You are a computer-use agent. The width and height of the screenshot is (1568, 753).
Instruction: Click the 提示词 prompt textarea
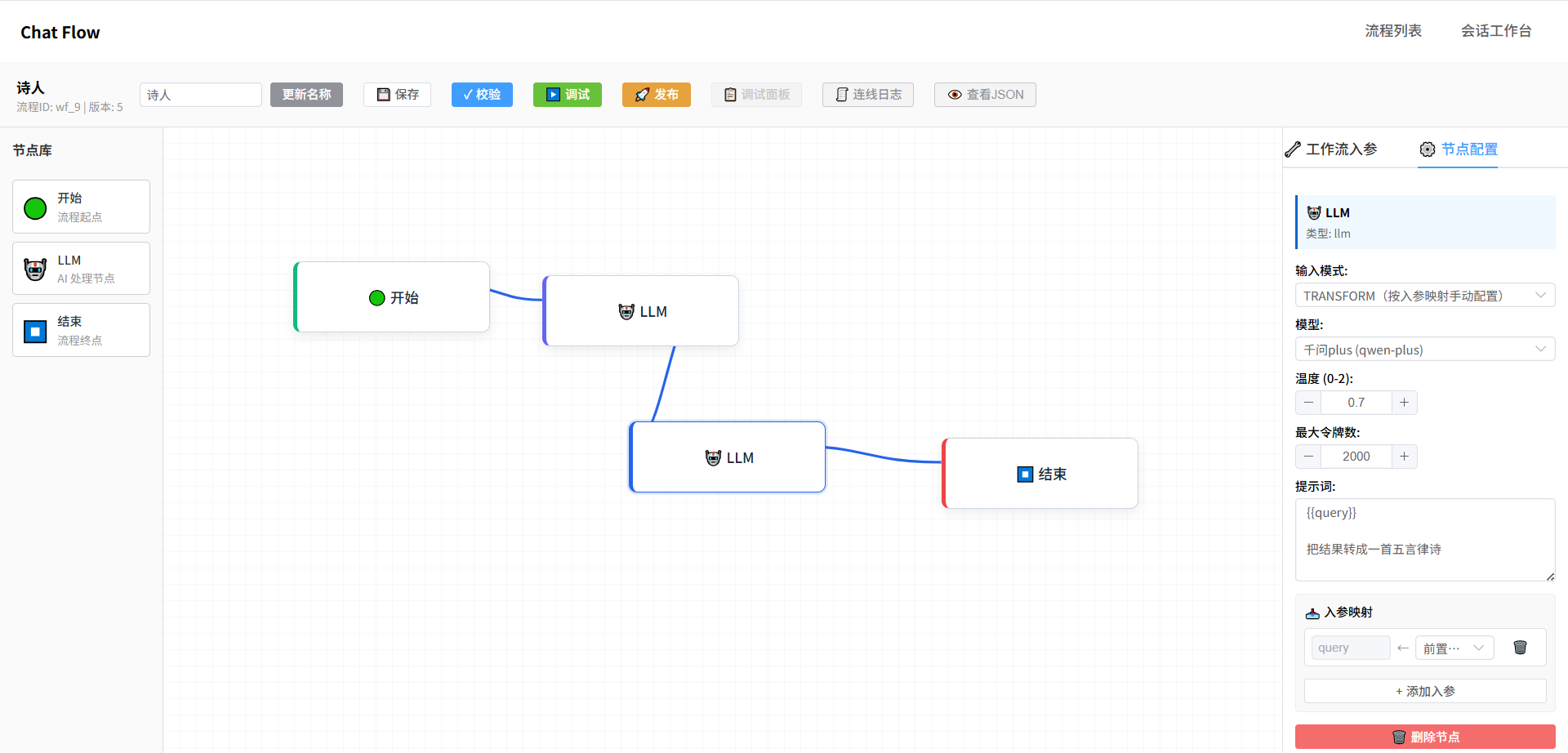pos(1425,540)
